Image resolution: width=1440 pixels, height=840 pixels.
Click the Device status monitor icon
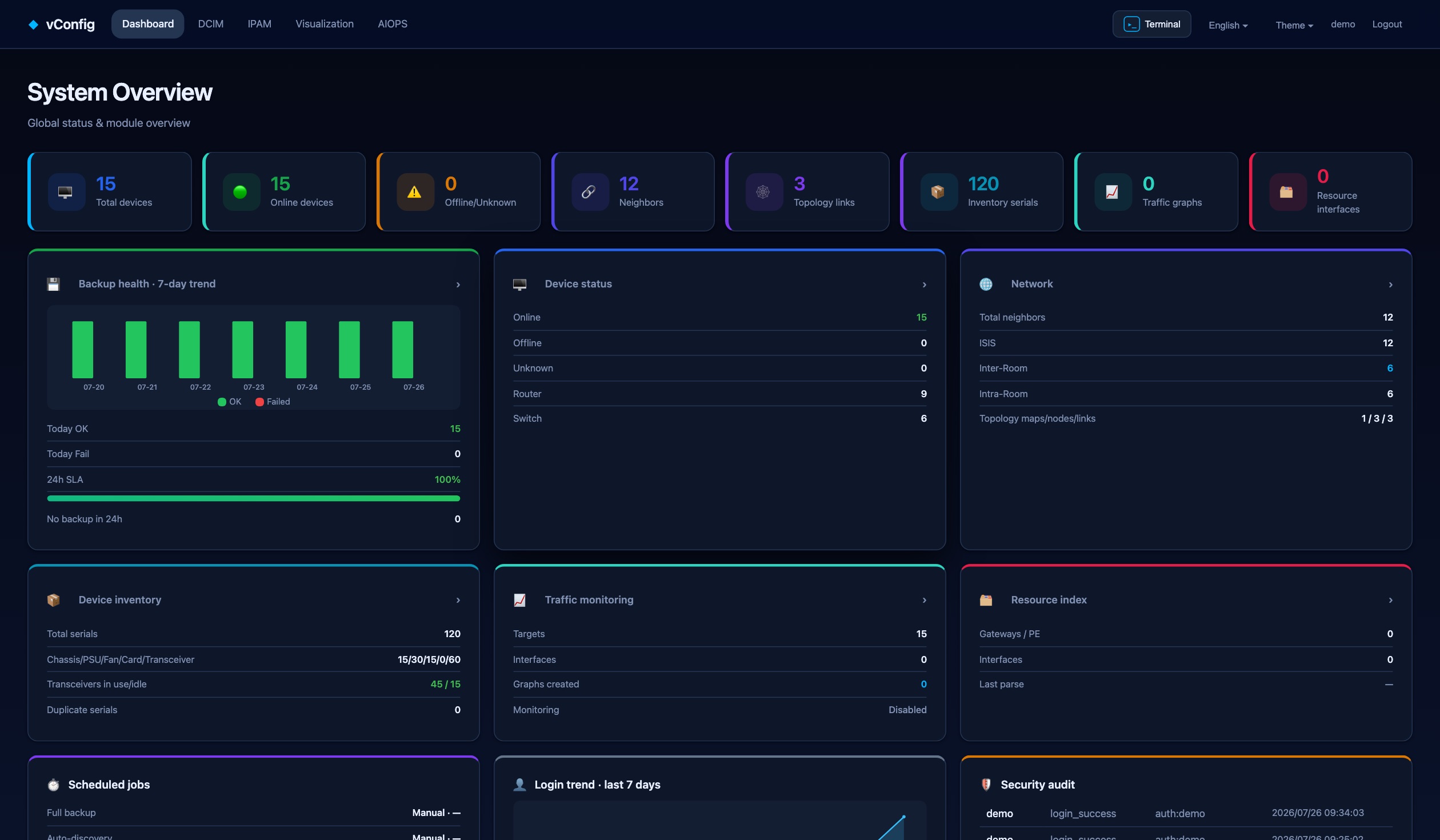pos(520,284)
